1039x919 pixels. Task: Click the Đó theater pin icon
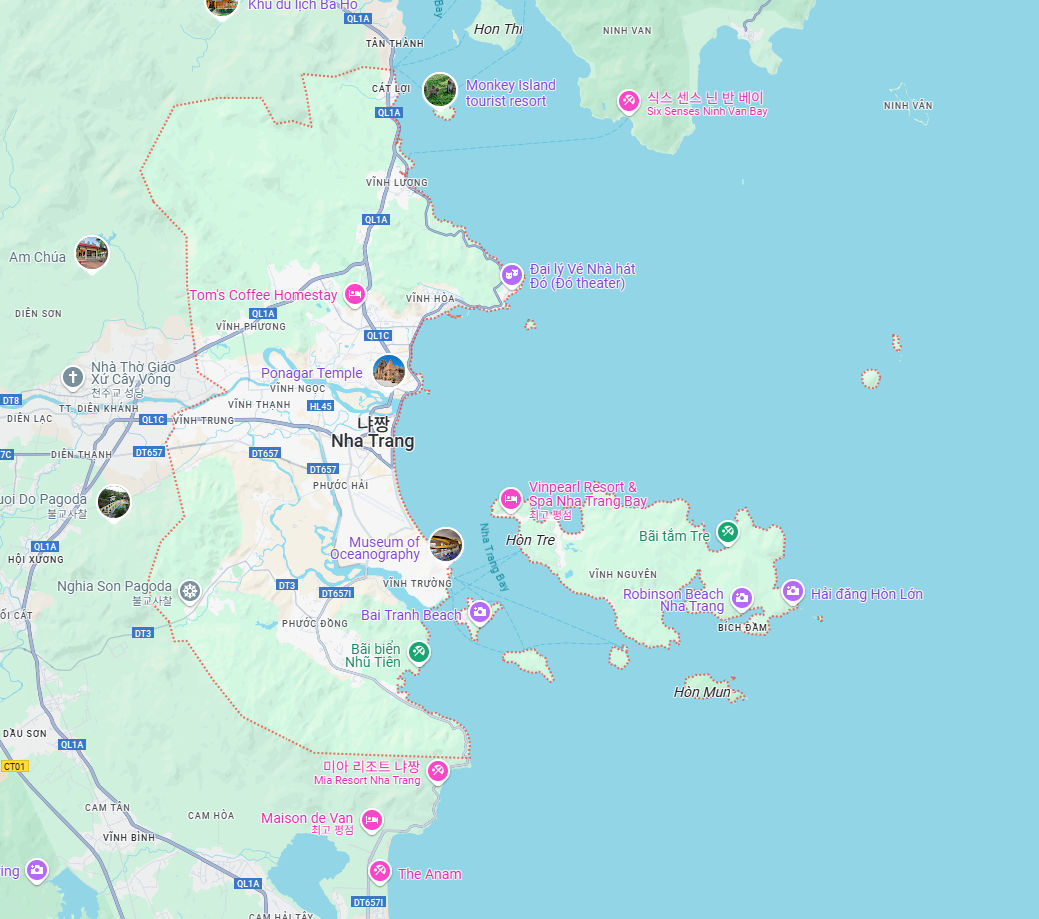coord(512,274)
